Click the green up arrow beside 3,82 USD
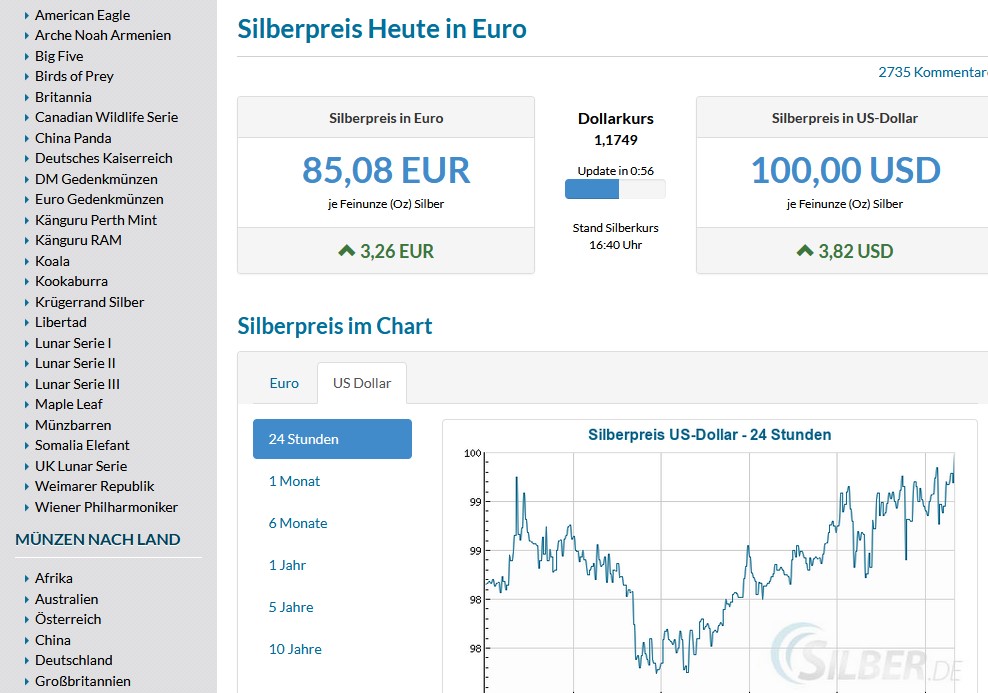 [805, 250]
